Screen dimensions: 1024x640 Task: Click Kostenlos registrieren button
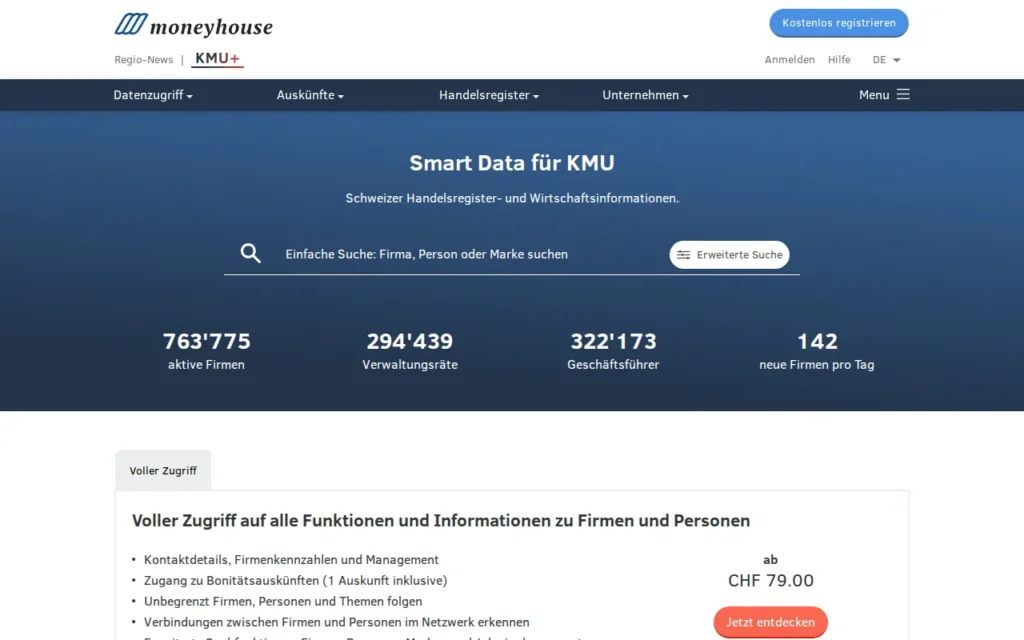(839, 23)
